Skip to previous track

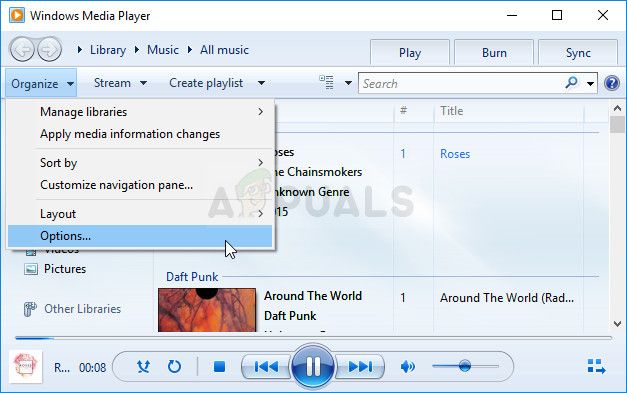[266, 366]
